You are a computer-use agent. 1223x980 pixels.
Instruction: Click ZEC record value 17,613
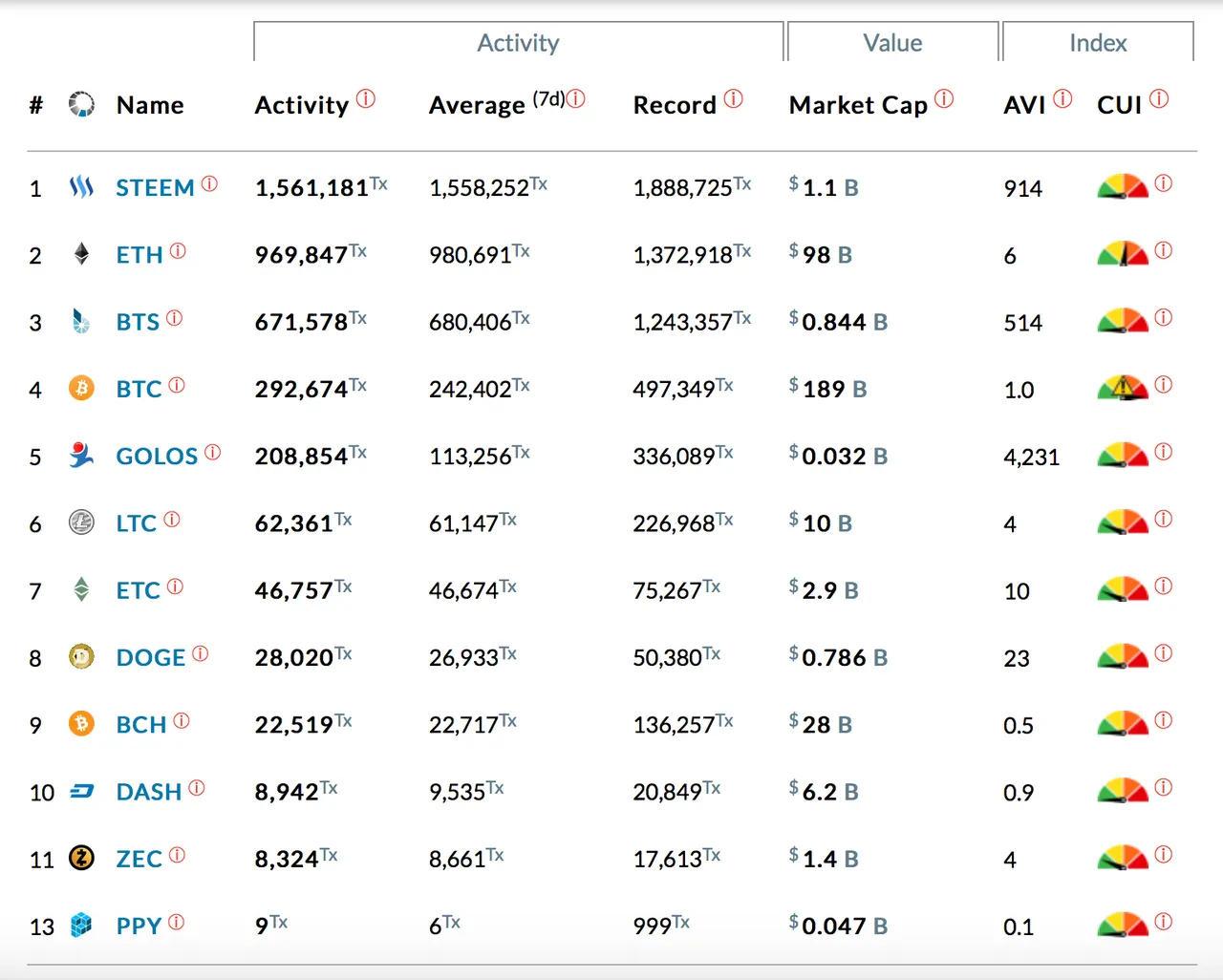(668, 860)
